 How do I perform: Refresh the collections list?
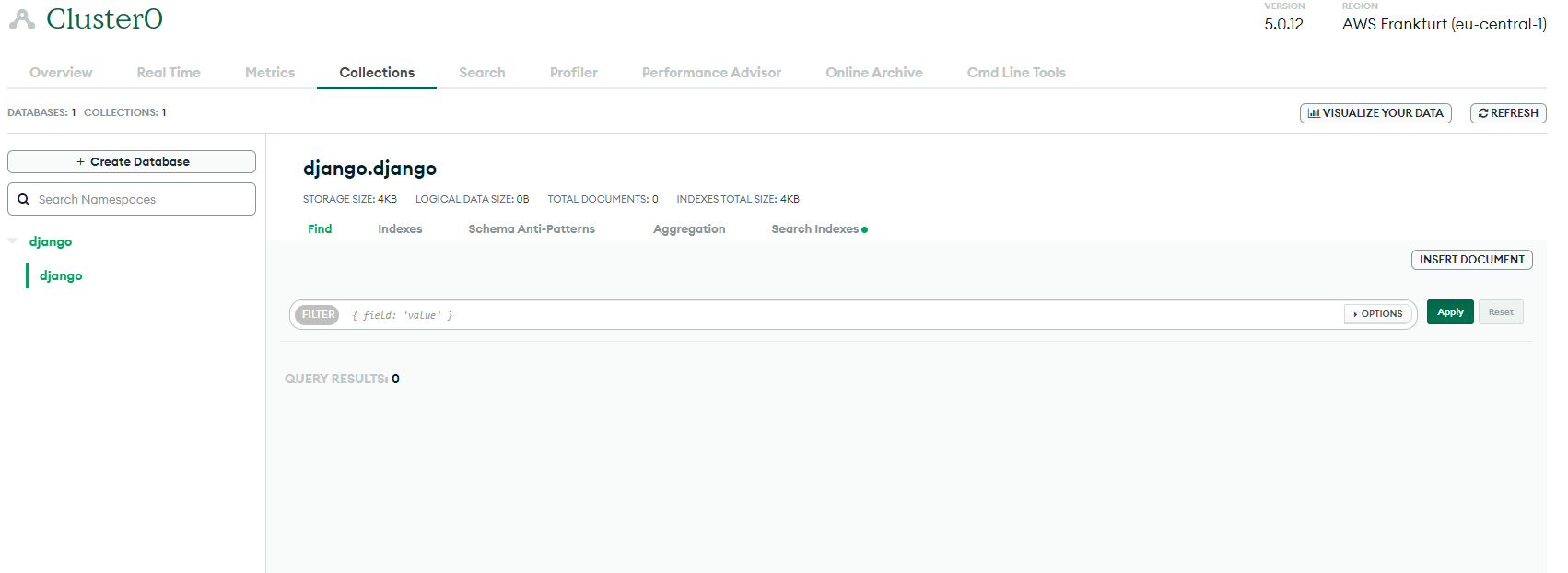1508,113
